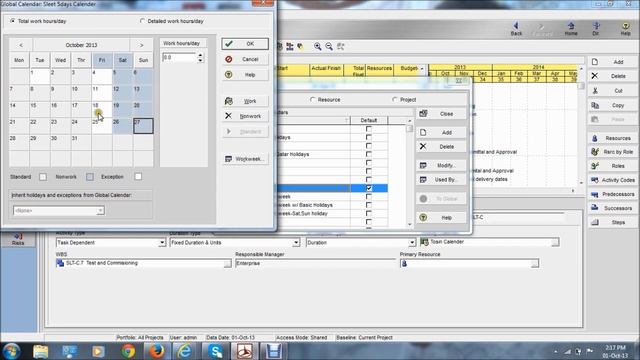Open Successors command
This screenshot has height=360, width=640.
(x=612, y=208)
